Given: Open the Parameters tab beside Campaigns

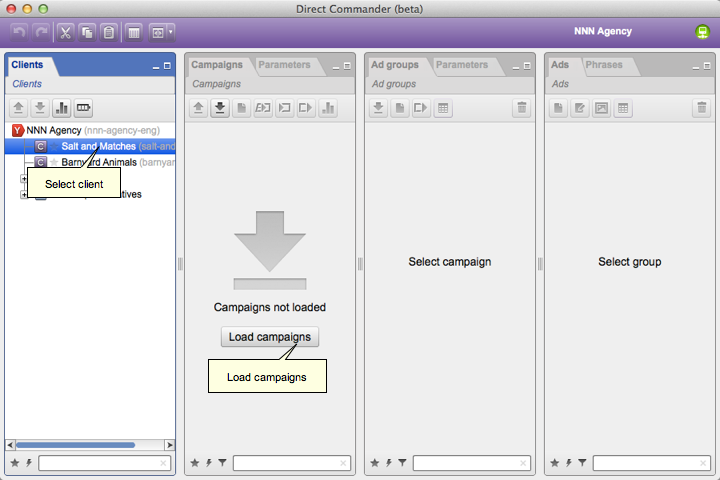Looking at the screenshot, I should tap(284, 65).
